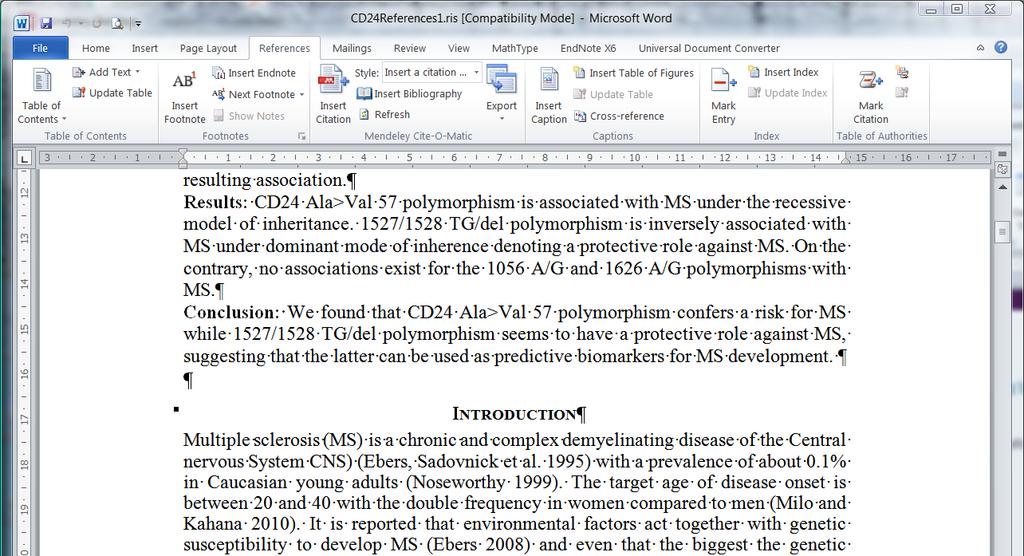This screenshot has height=556, width=1024.
Task: Click the Next Footnote button
Action: [x=253, y=94]
